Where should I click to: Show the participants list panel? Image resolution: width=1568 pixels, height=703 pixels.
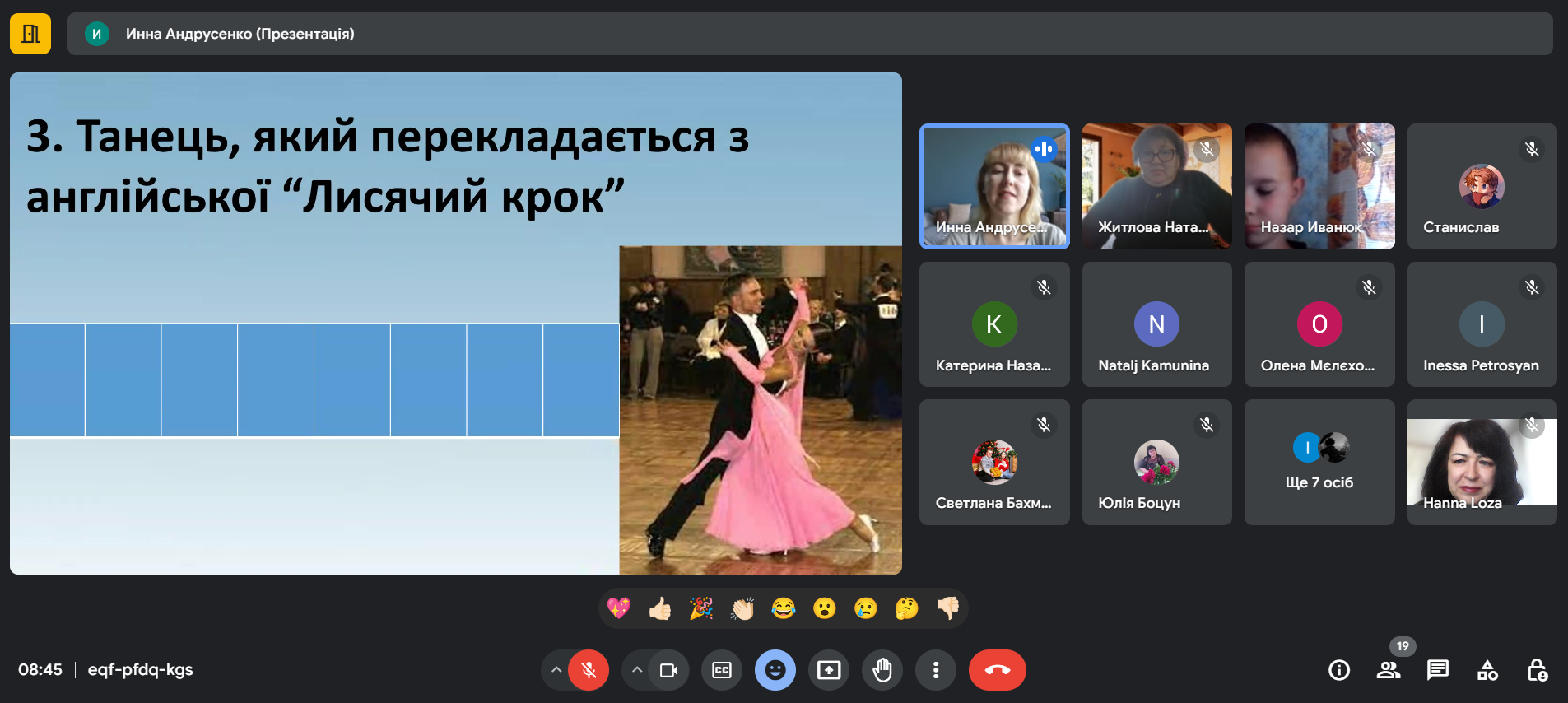coord(1389,670)
